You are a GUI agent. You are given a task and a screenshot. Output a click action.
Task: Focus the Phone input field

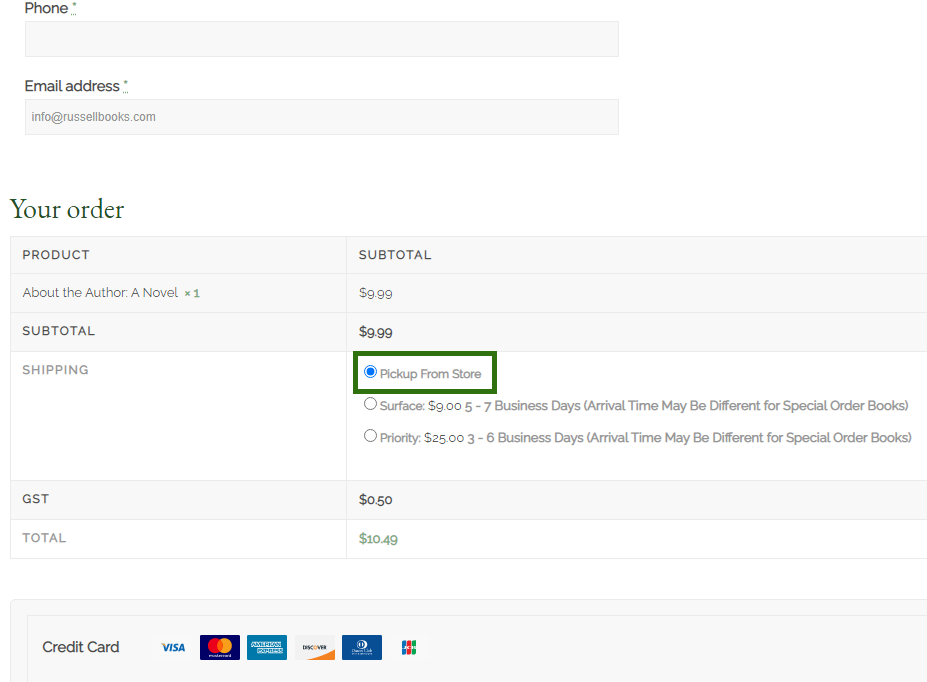[x=321, y=39]
